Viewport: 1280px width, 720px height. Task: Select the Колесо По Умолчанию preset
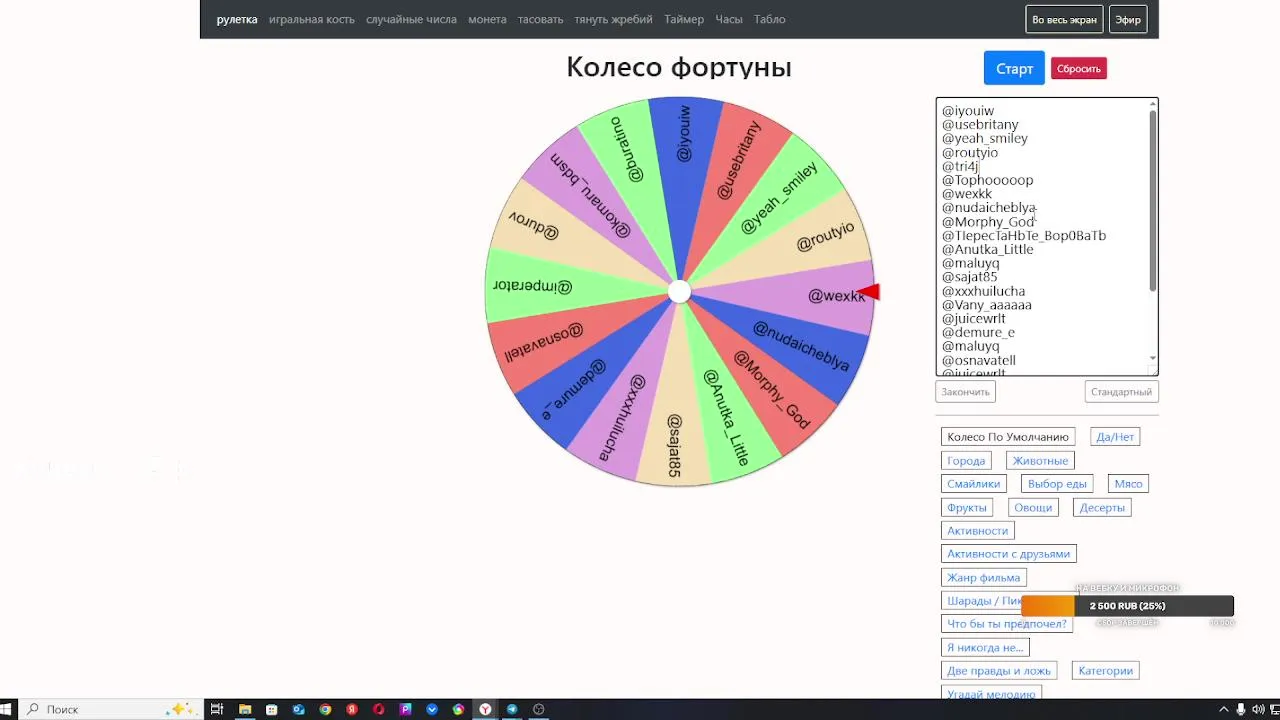pyautogui.click(x=1008, y=437)
